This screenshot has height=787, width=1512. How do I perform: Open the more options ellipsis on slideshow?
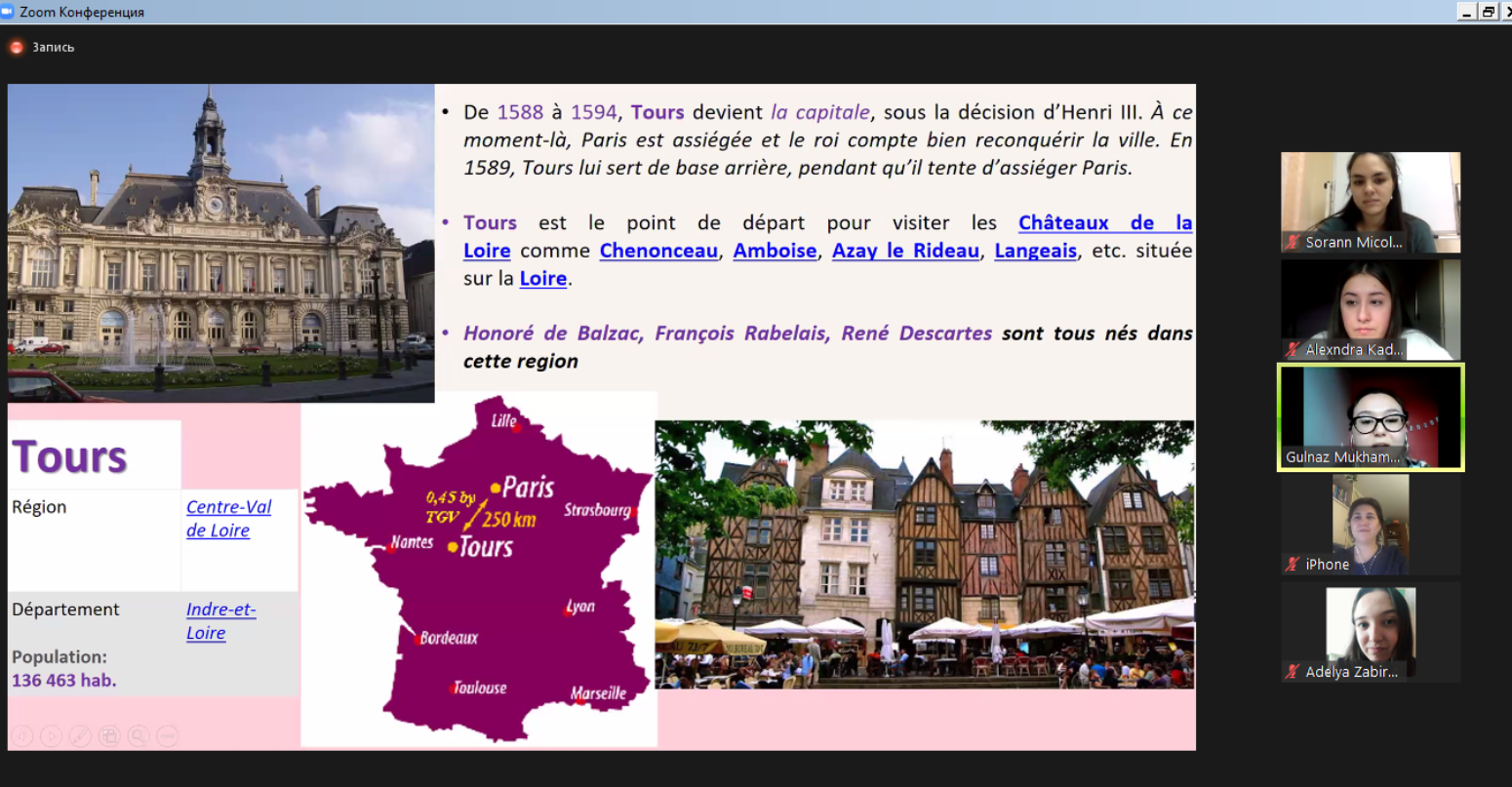(x=167, y=736)
